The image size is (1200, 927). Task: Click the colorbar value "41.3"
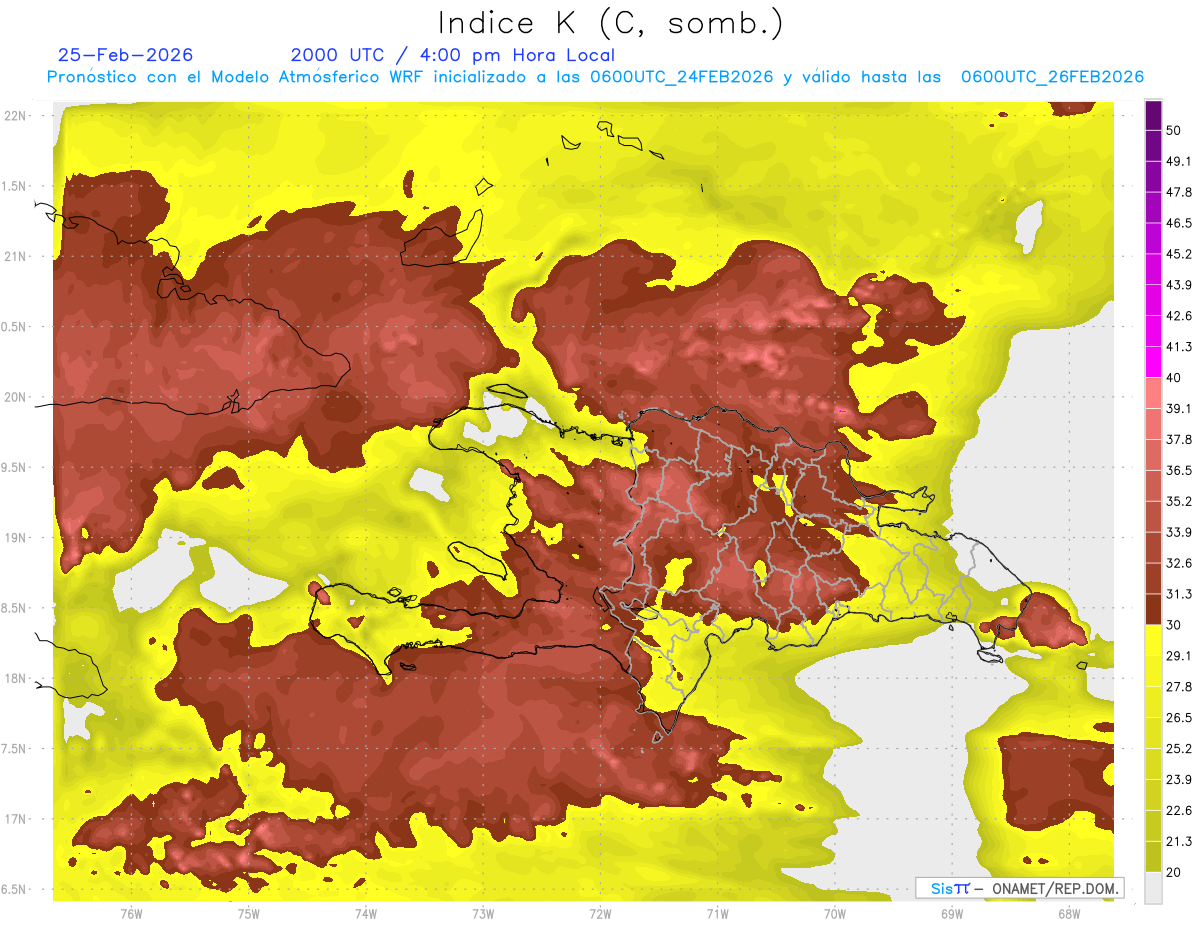click(1179, 347)
